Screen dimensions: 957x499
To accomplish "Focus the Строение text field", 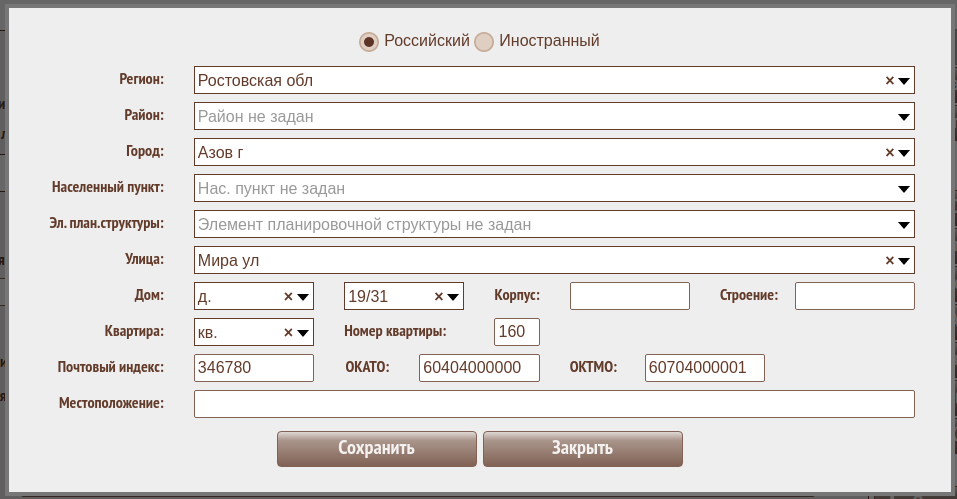I will tap(854, 296).
